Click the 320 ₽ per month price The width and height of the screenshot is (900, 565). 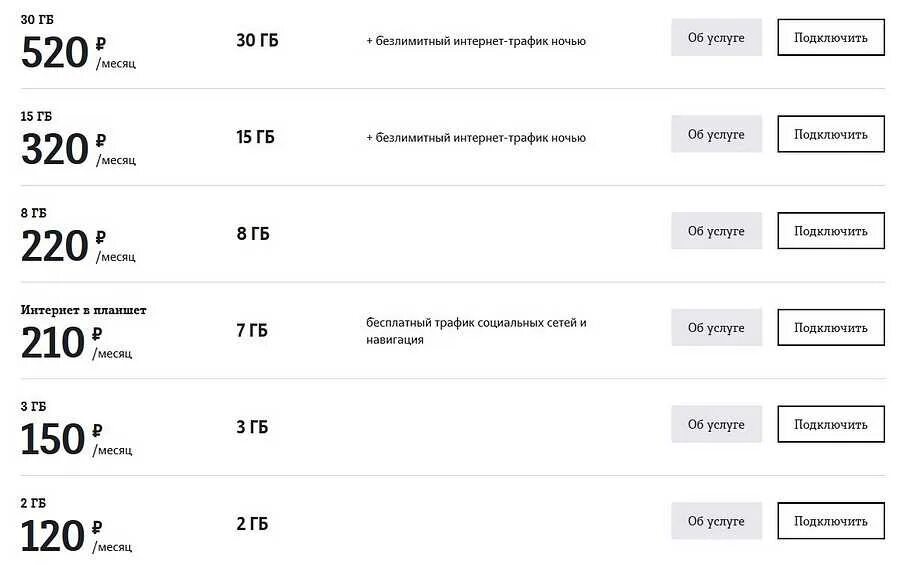78,149
